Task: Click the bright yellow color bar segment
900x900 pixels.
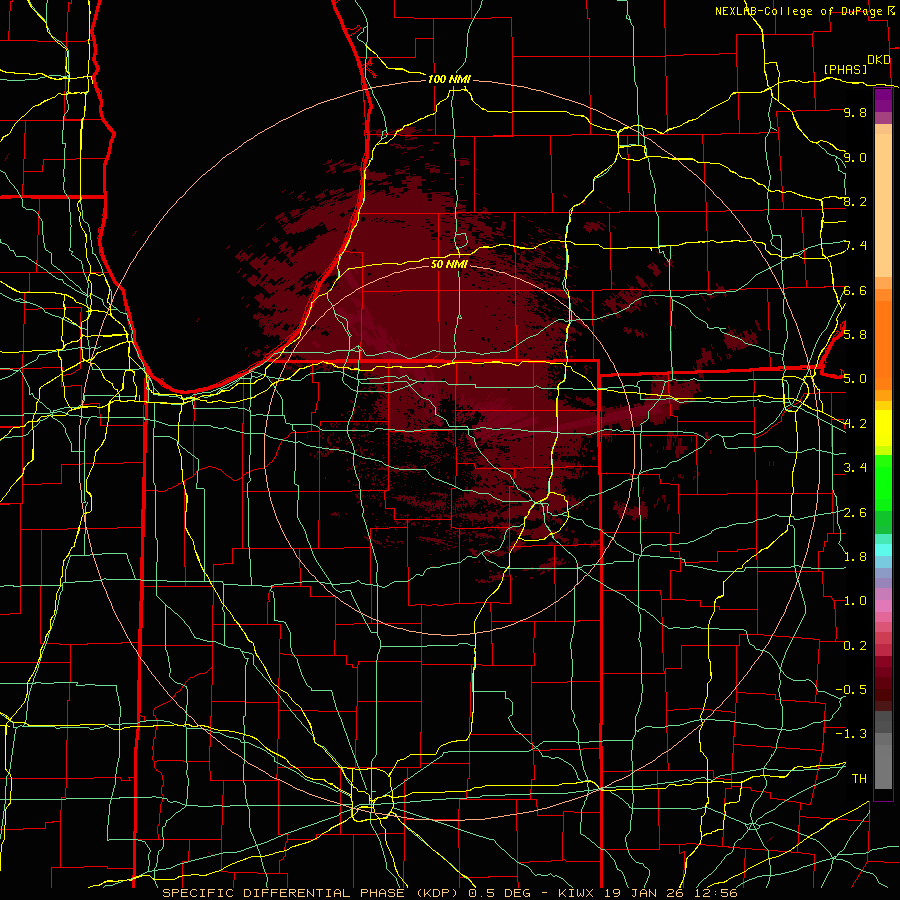Action: click(x=883, y=428)
